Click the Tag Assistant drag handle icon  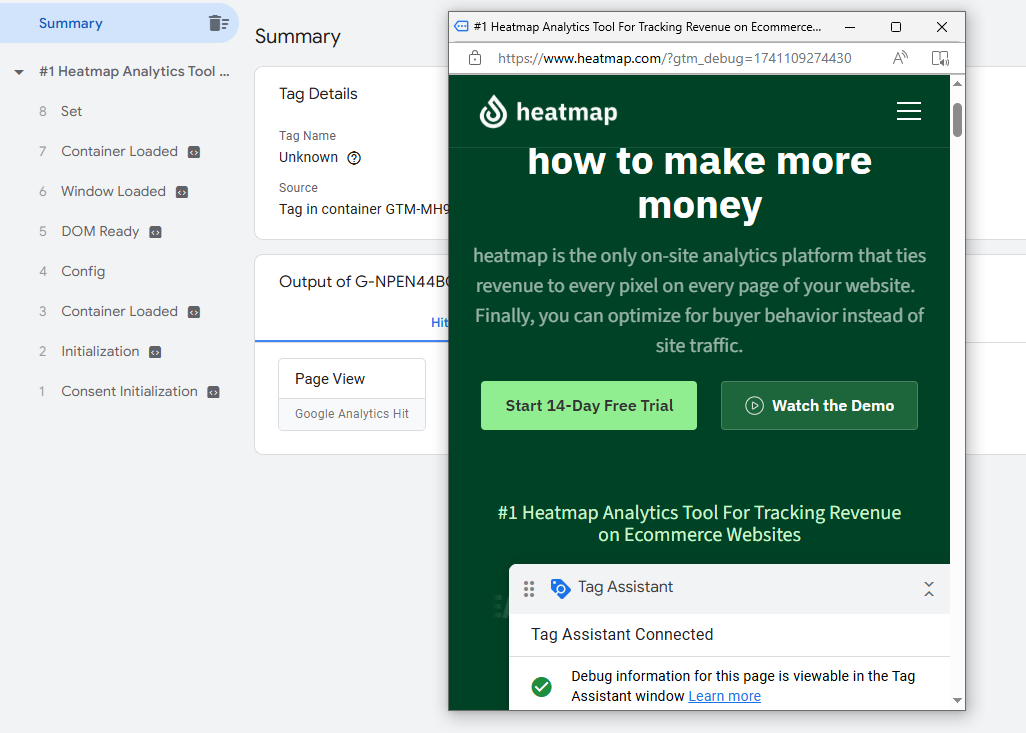pos(529,589)
